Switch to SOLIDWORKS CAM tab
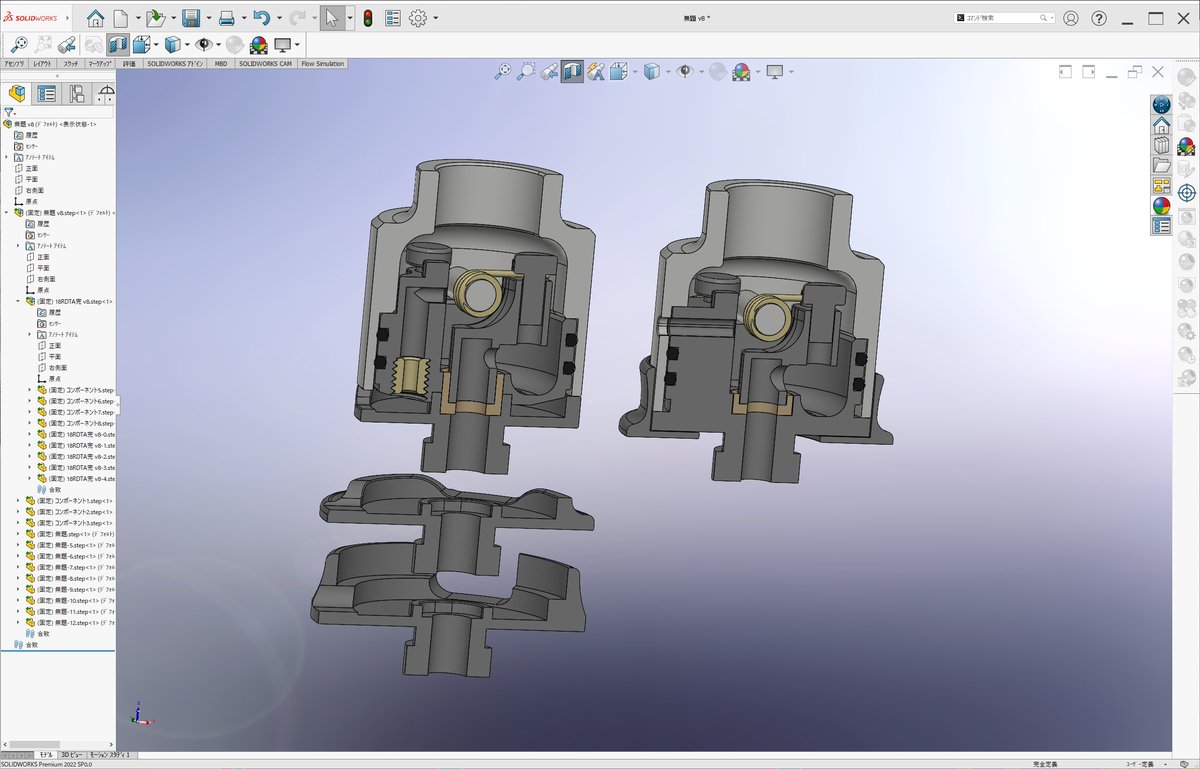This screenshot has height=769, width=1200. click(265, 63)
